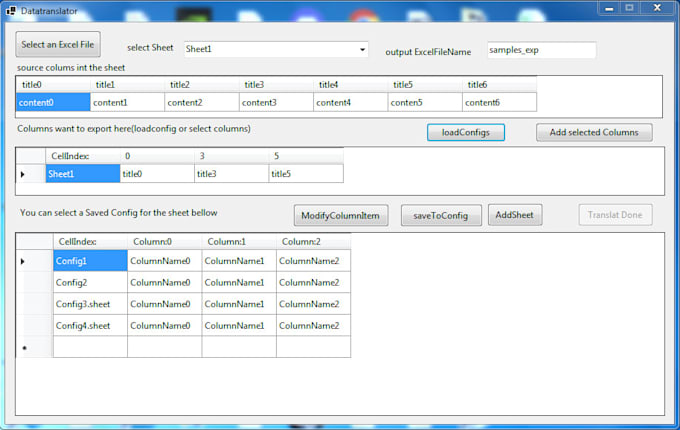Click the loadConfigs button
The width and height of the screenshot is (680, 430).
click(x=466, y=132)
